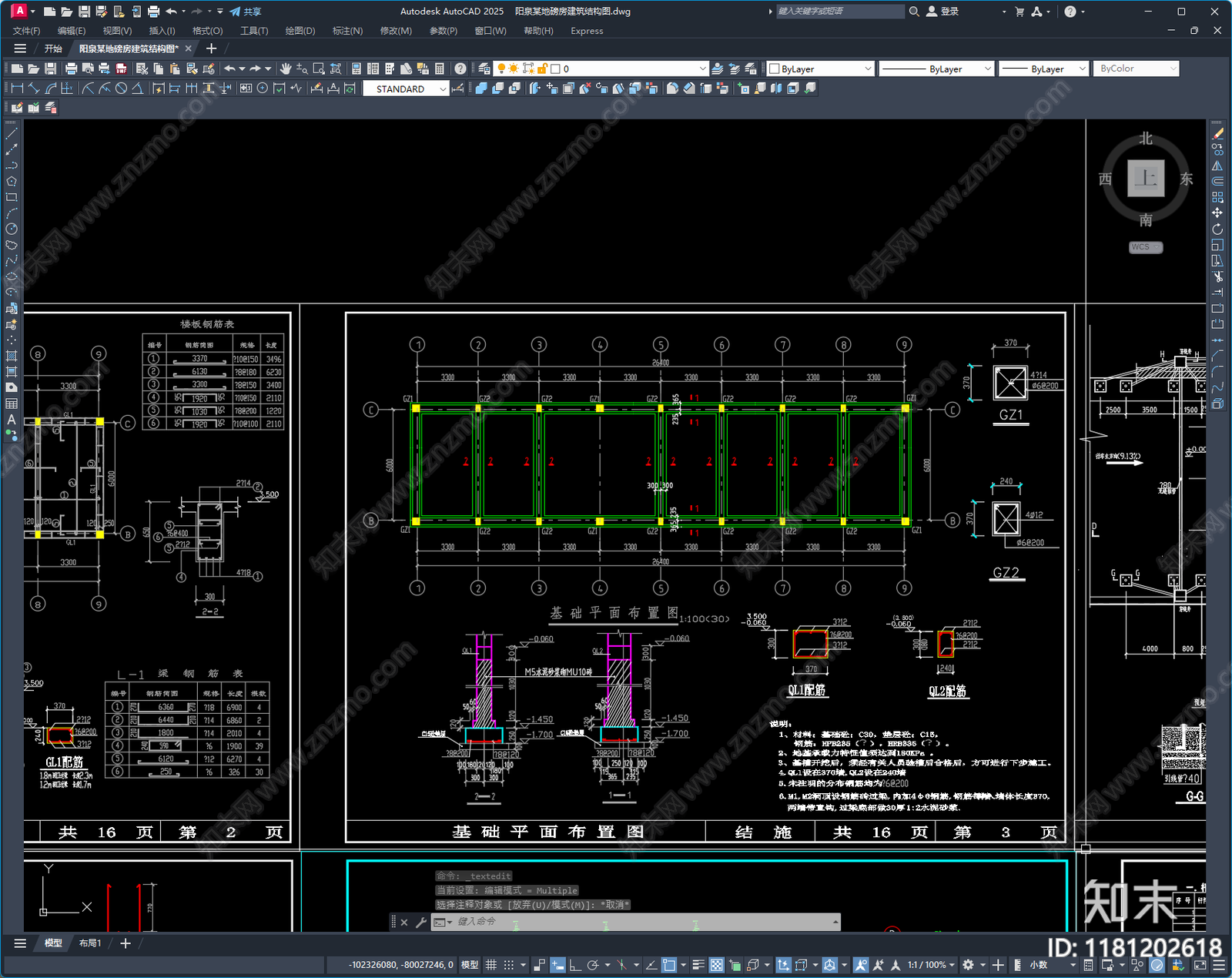Open the 文件(F) menu

pos(26,31)
